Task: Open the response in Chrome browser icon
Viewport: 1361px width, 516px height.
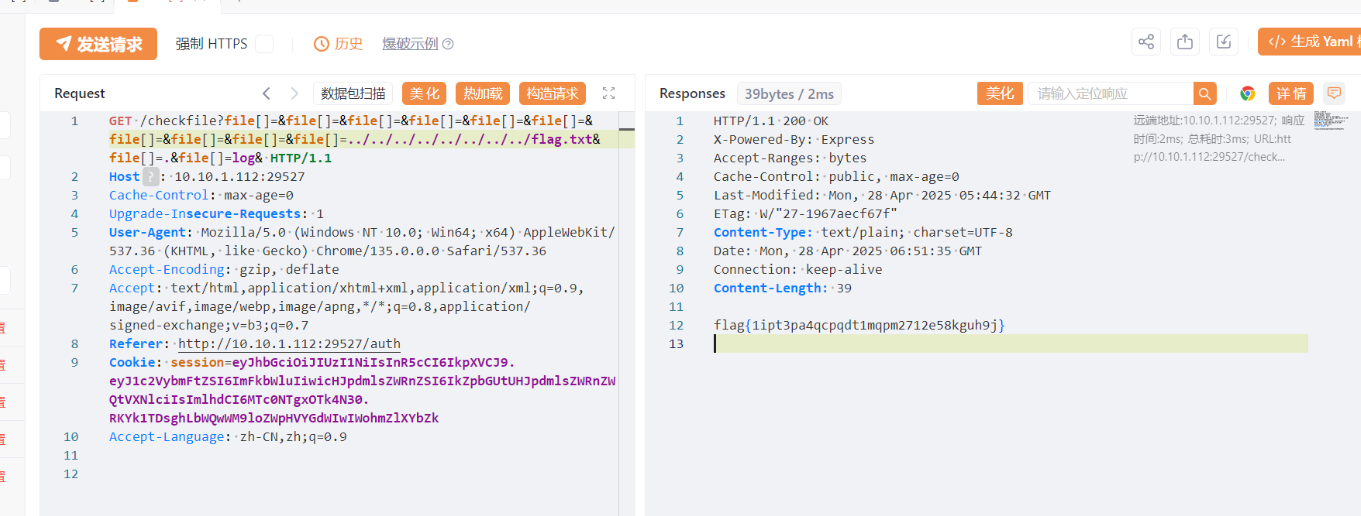Action: point(1247,93)
